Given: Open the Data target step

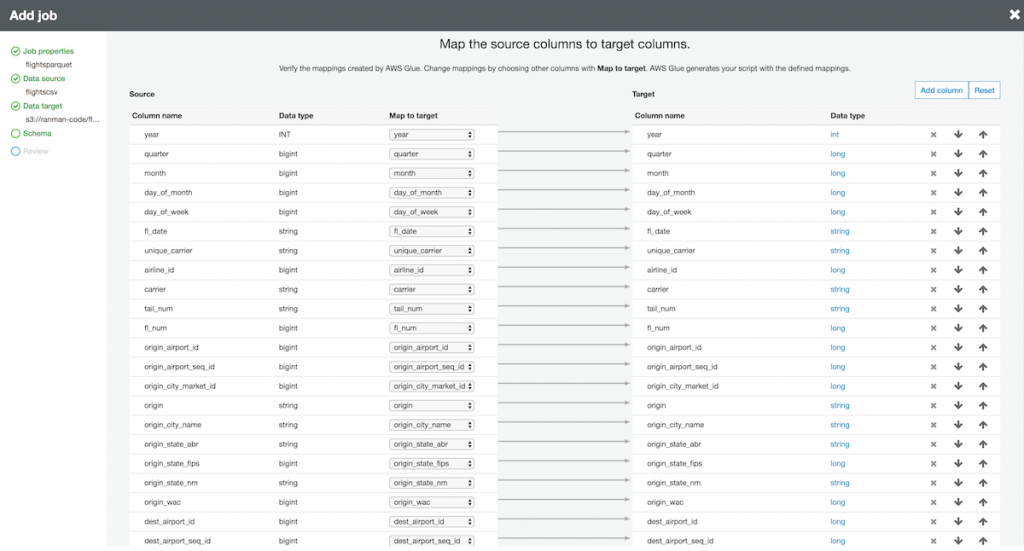Looking at the screenshot, I should click(x=43, y=105).
